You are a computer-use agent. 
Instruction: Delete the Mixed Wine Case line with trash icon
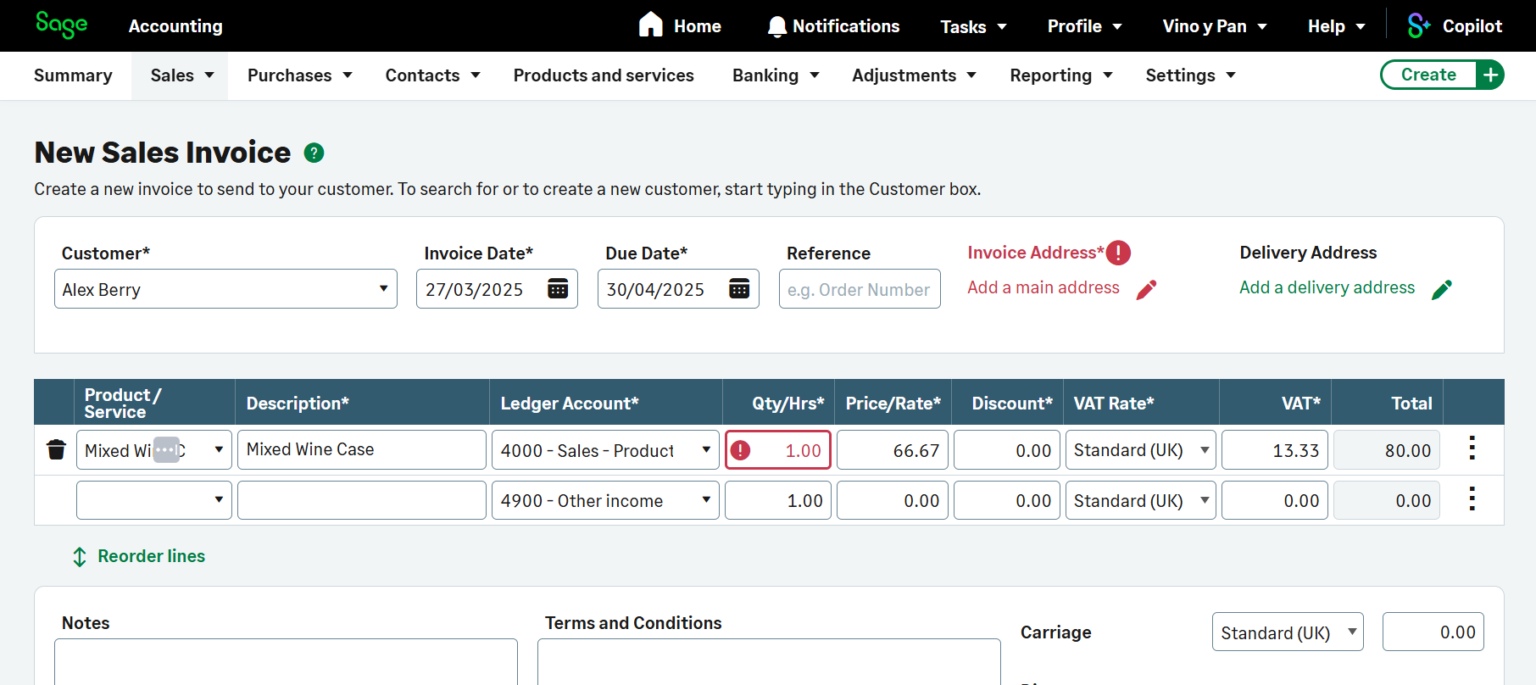[56, 449]
